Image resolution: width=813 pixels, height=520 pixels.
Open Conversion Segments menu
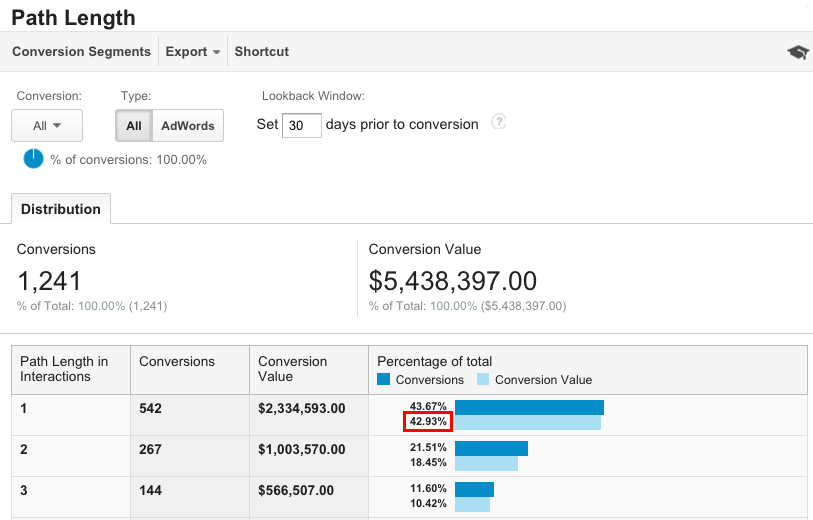click(81, 52)
